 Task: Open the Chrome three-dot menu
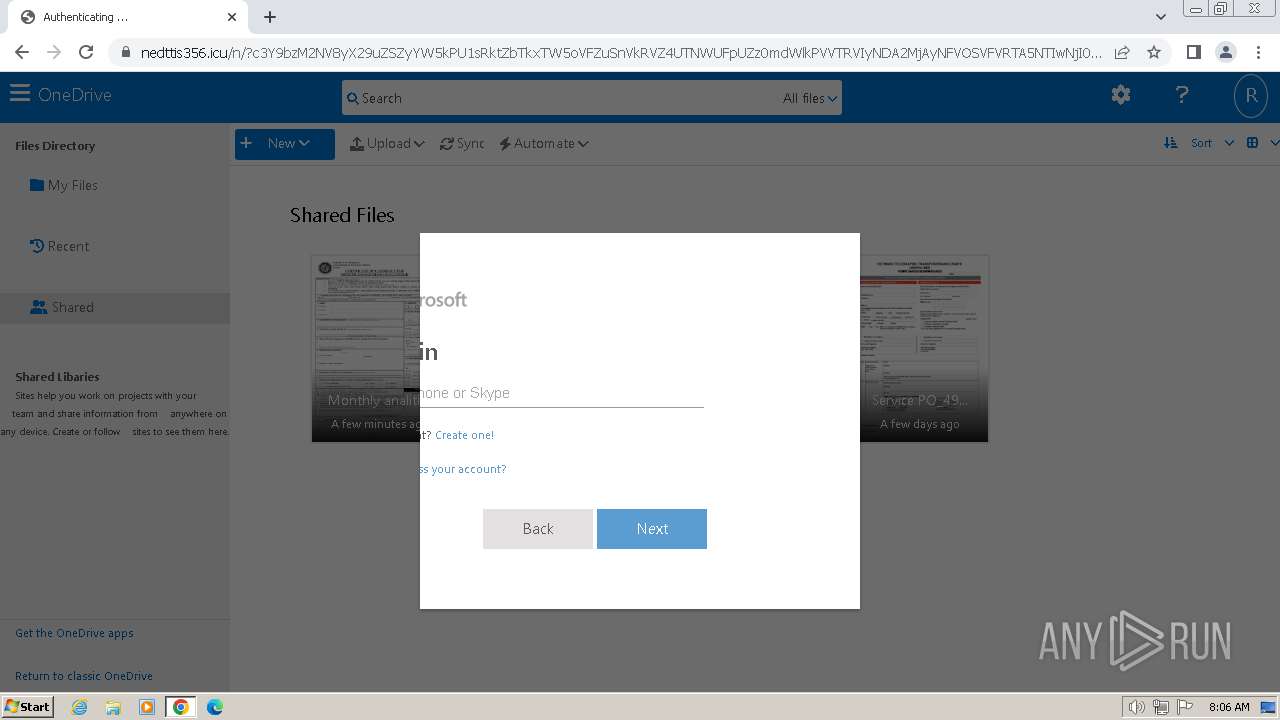point(1258,52)
